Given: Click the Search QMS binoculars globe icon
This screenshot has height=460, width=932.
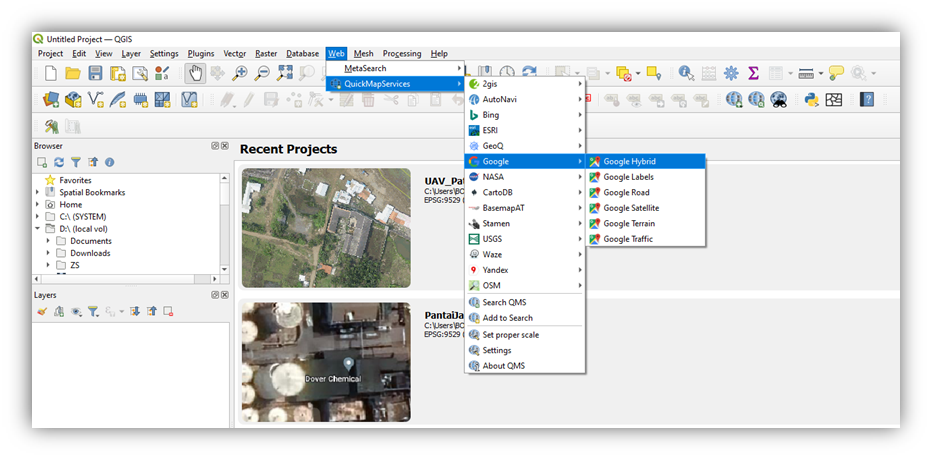Looking at the screenshot, I should click(779, 99).
